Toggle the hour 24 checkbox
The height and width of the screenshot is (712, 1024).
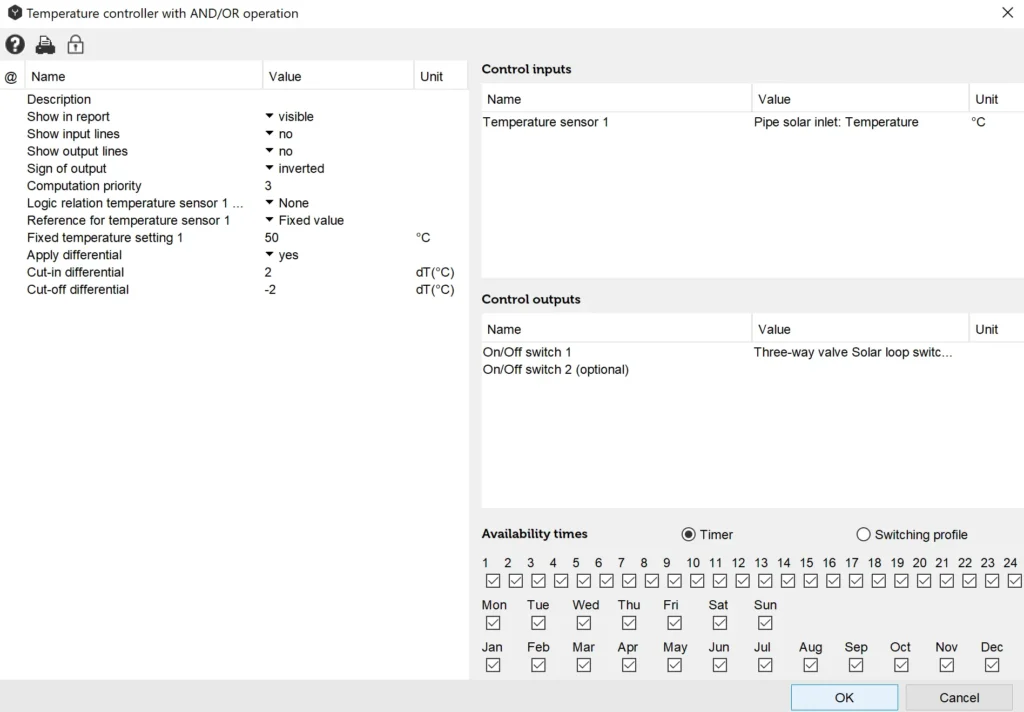[x=1014, y=581]
